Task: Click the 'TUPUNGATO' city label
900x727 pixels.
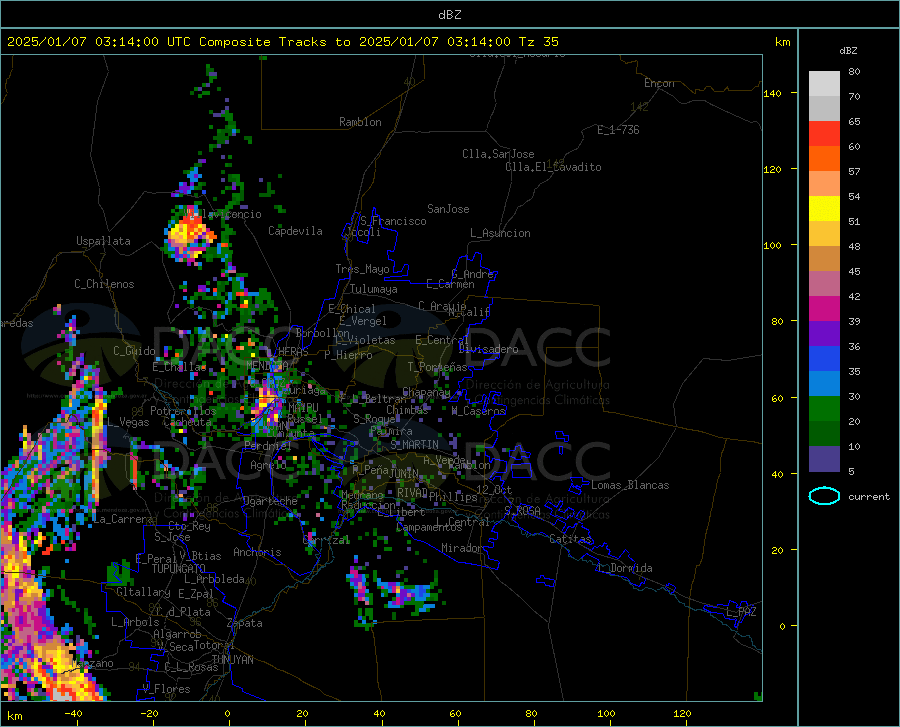Action: [x=179, y=569]
